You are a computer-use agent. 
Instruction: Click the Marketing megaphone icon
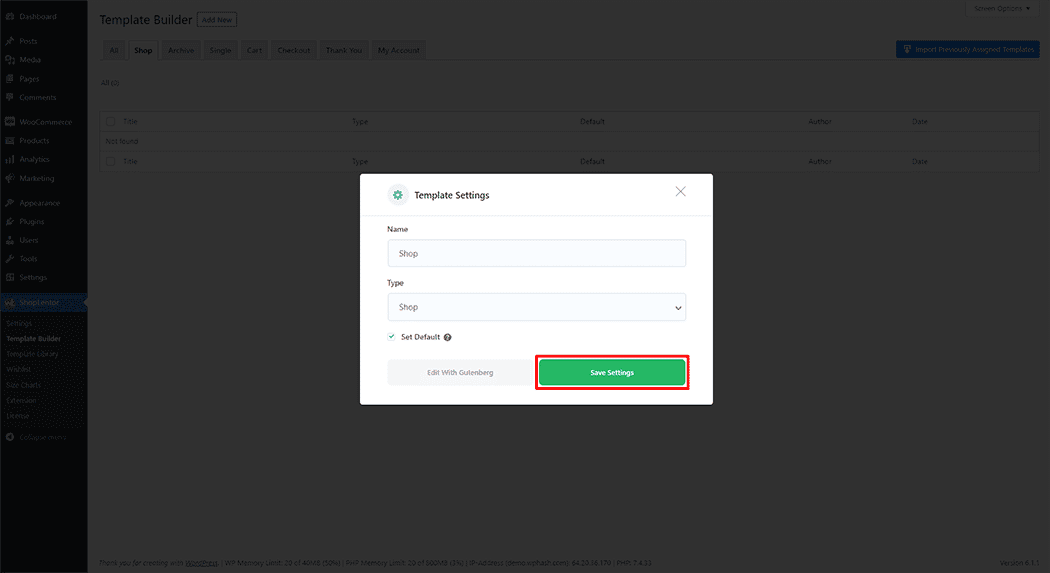[x=9, y=178]
